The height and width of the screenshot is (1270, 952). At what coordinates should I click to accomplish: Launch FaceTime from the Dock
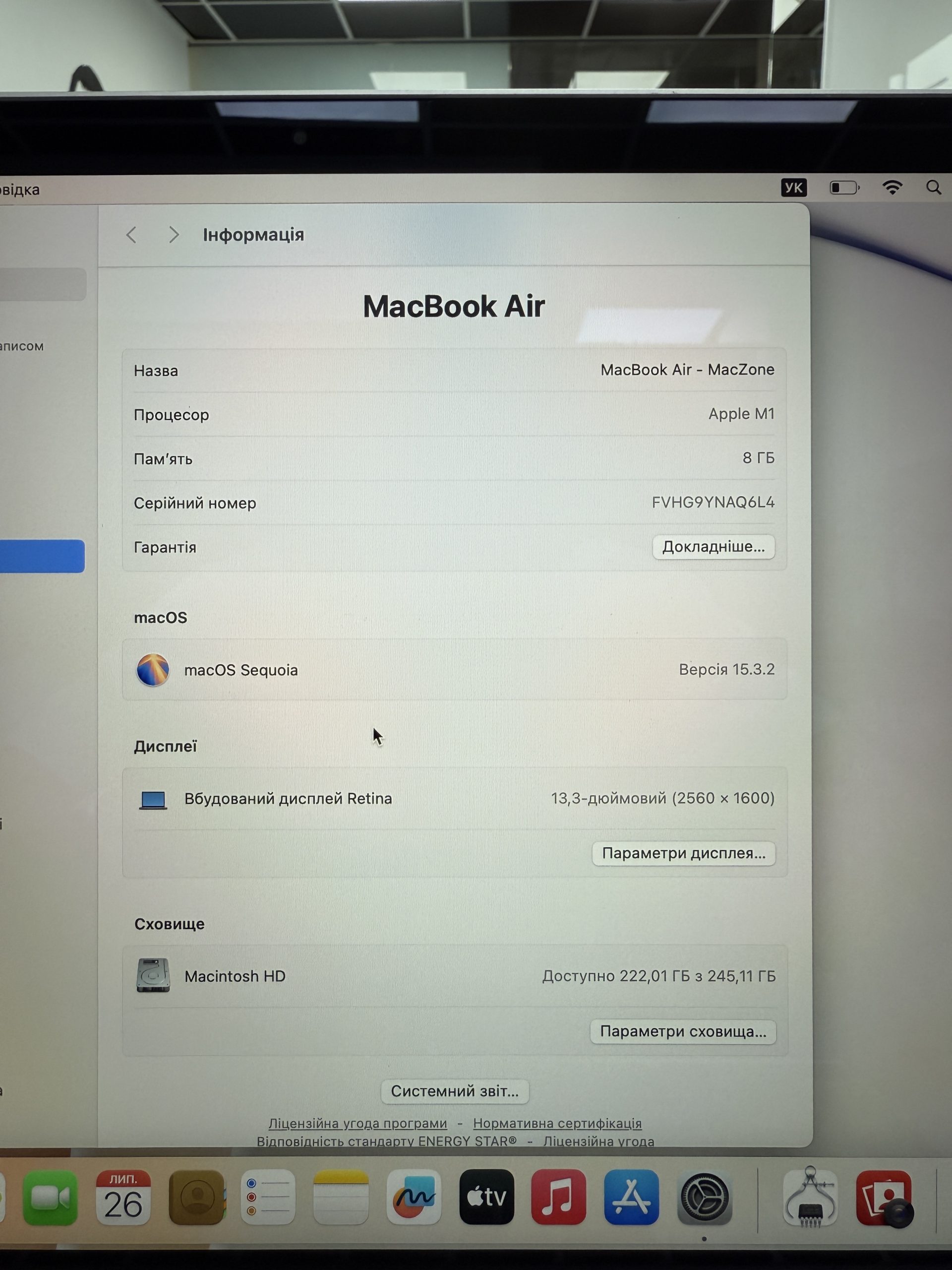pyautogui.click(x=50, y=1198)
